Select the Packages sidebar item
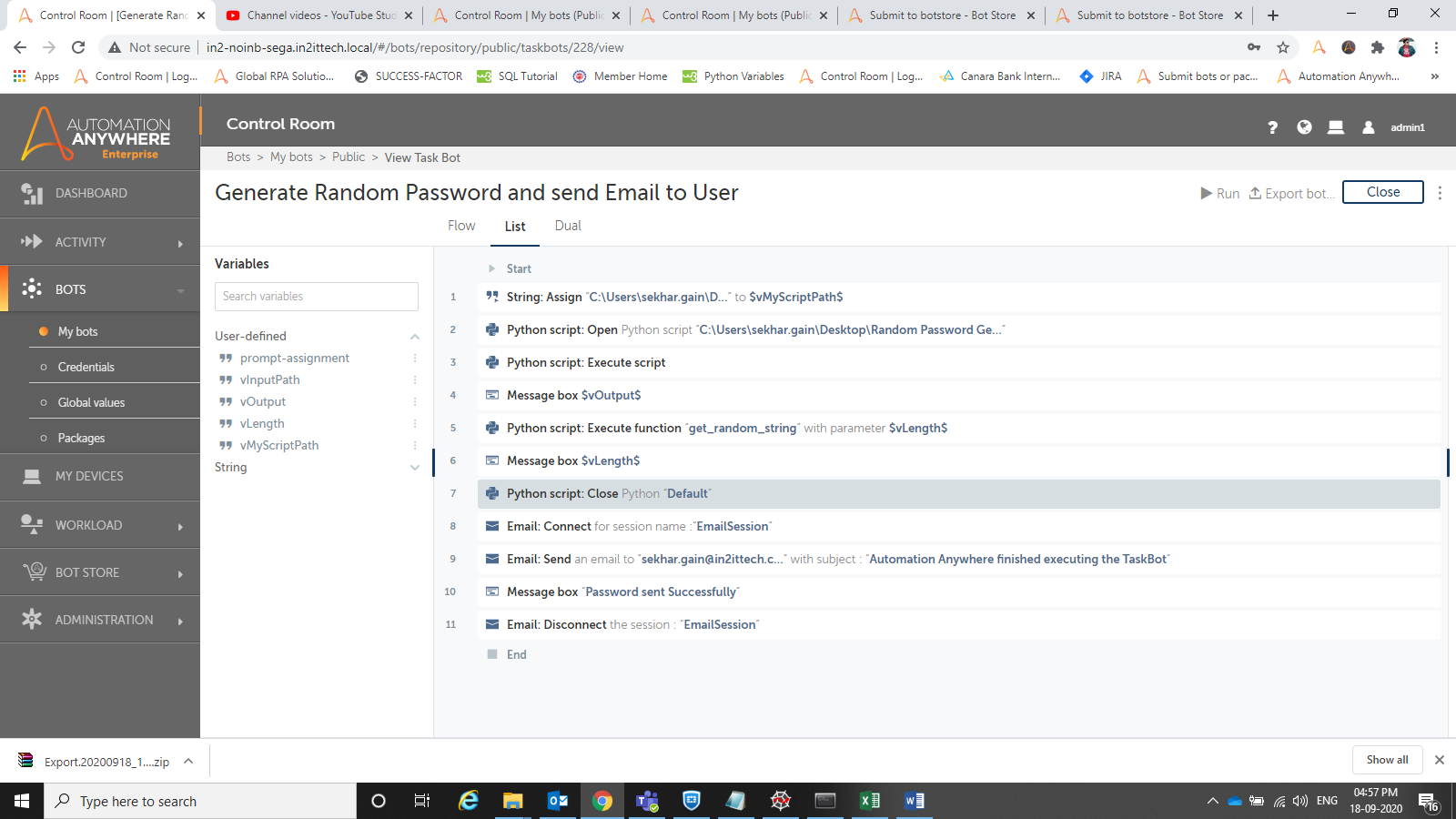 click(81, 438)
